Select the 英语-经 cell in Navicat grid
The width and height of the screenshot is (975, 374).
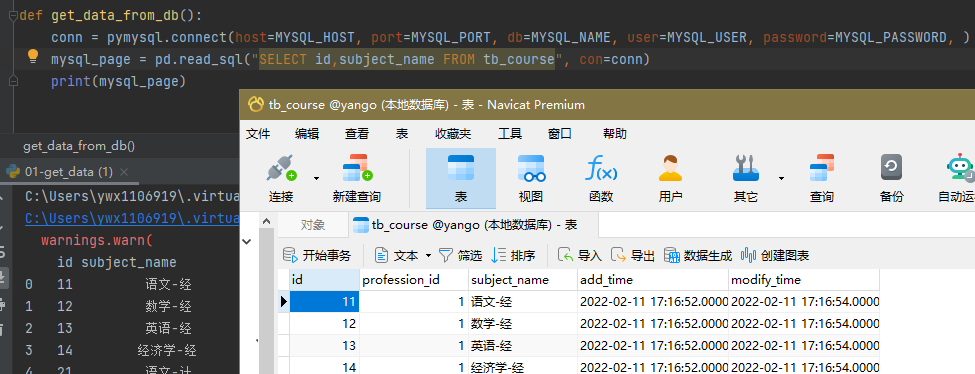[523, 345]
